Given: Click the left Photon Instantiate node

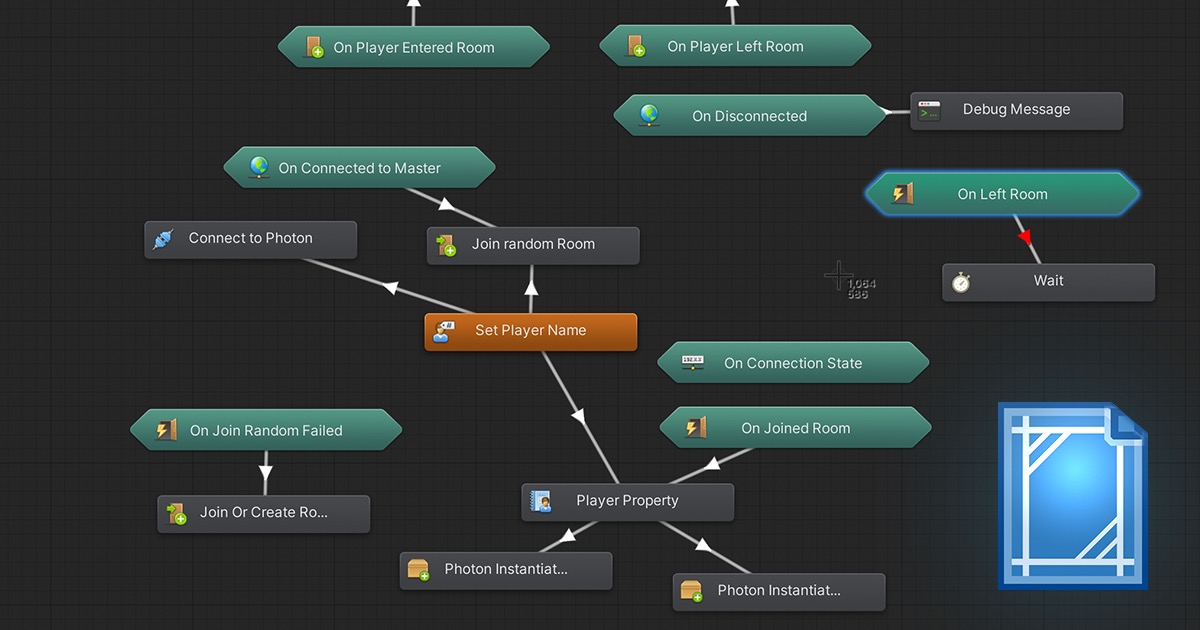Looking at the screenshot, I should [x=506, y=570].
